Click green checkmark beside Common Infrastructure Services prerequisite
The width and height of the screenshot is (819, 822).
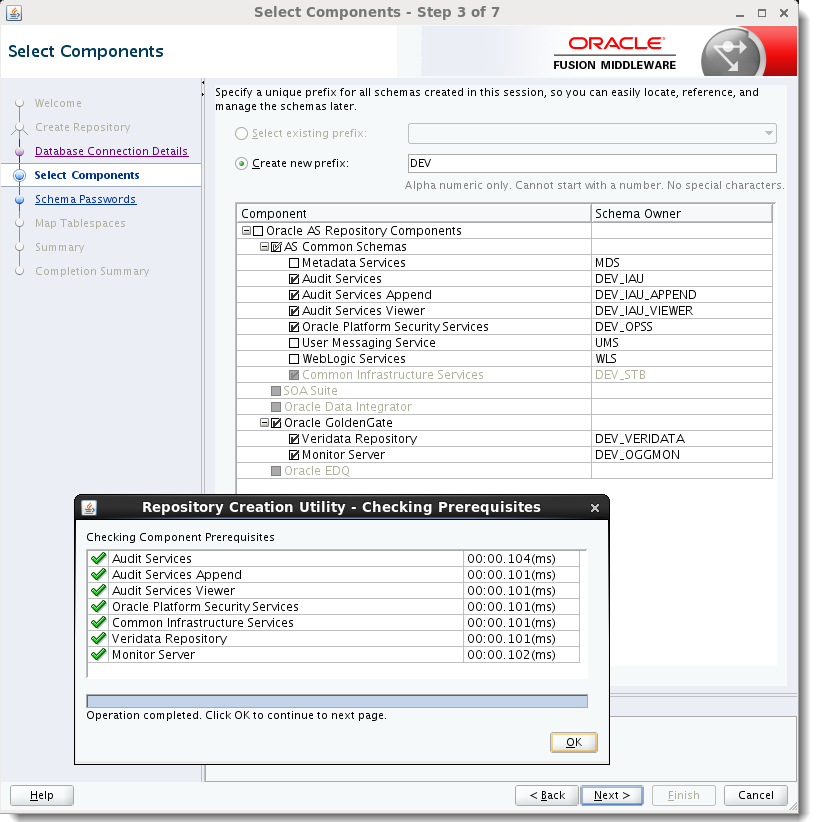click(x=99, y=622)
